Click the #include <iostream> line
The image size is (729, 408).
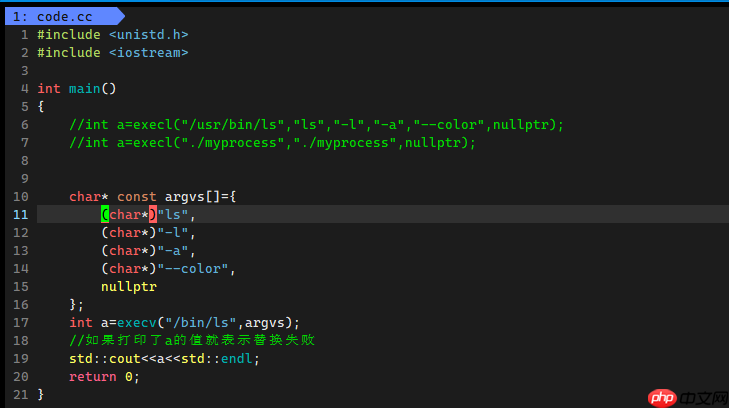tap(113, 53)
